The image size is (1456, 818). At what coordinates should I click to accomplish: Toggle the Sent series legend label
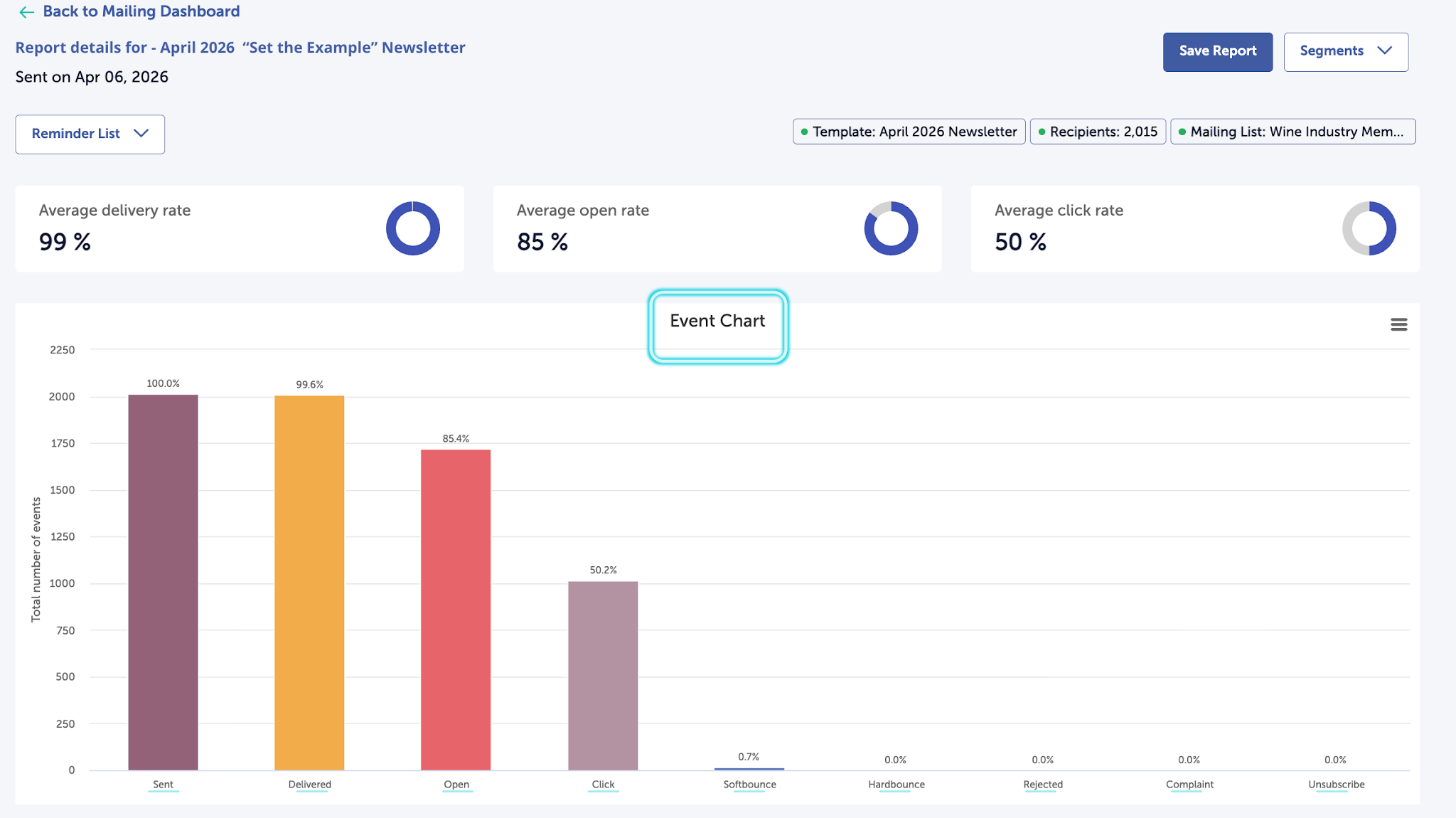[163, 785]
